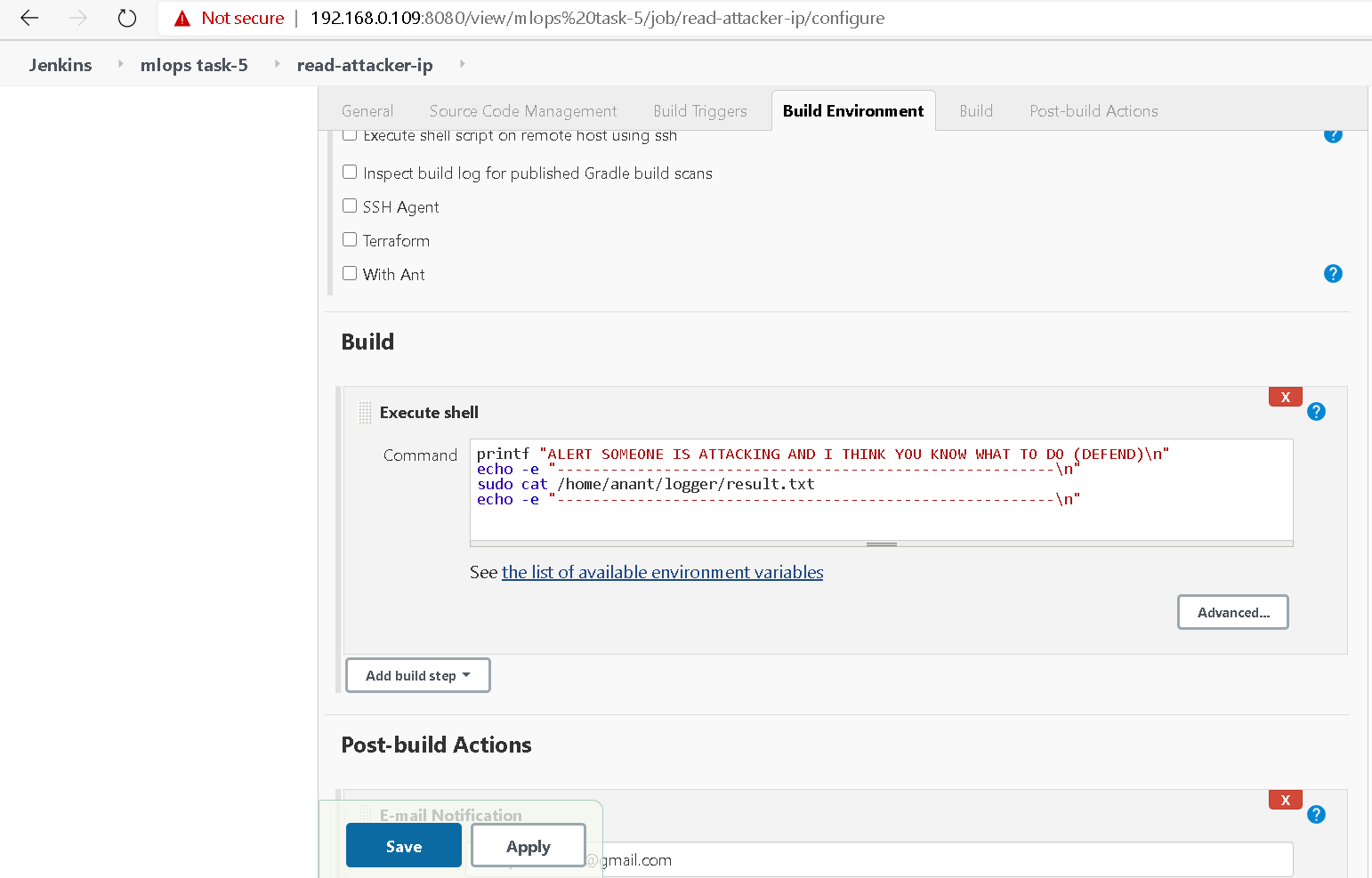1372x878 pixels.
Task: Click the Apply button
Action: [x=529, y=846]
